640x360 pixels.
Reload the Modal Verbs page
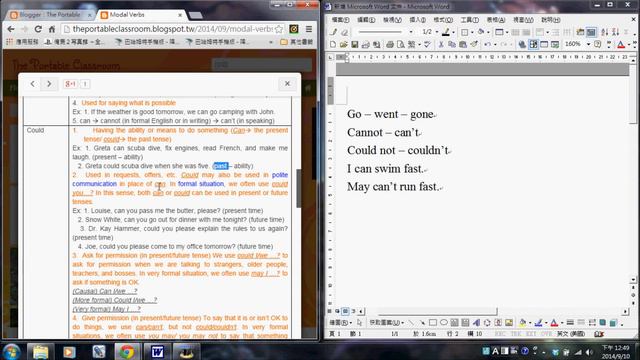coord(38,29)
